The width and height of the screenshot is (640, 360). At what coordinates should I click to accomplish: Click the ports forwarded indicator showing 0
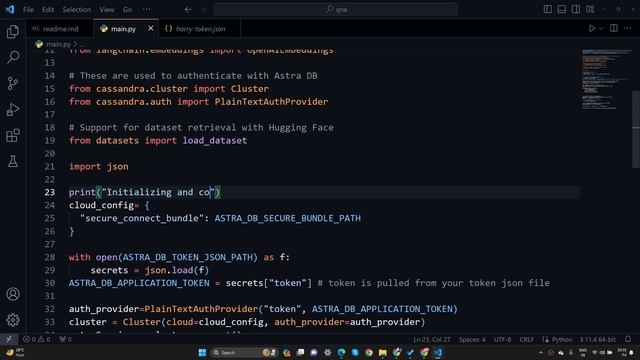(x=65, y=339)
